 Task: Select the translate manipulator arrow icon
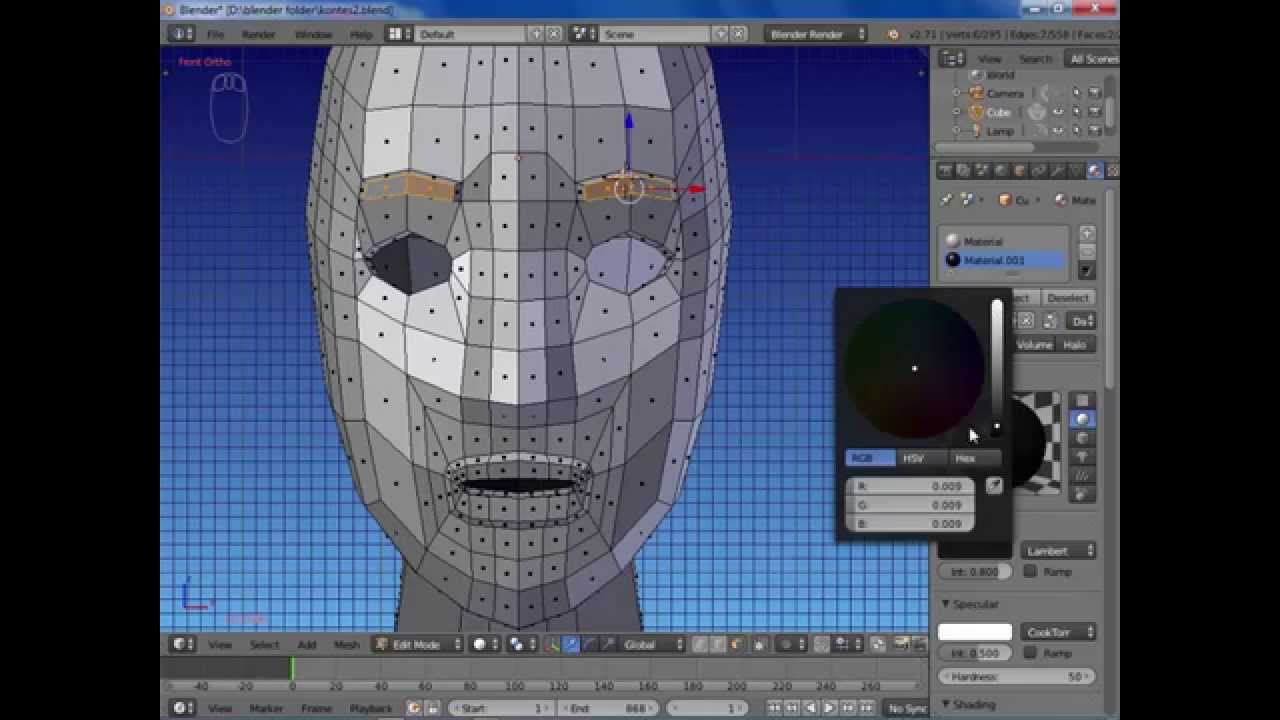tap(571, 645)
